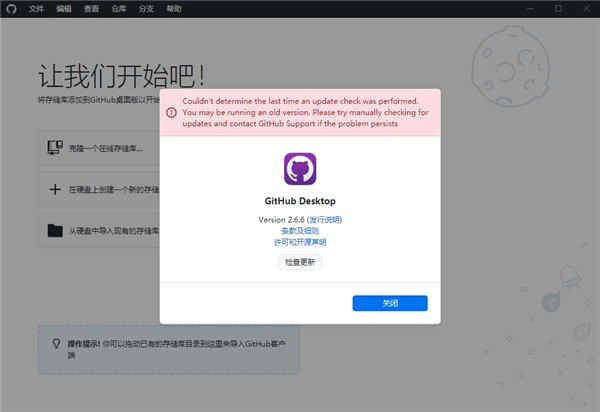600x412 pixels.
Task: Click the folder icon for importing existing repository
Action: pyautogui.click(x=55, y=230)
